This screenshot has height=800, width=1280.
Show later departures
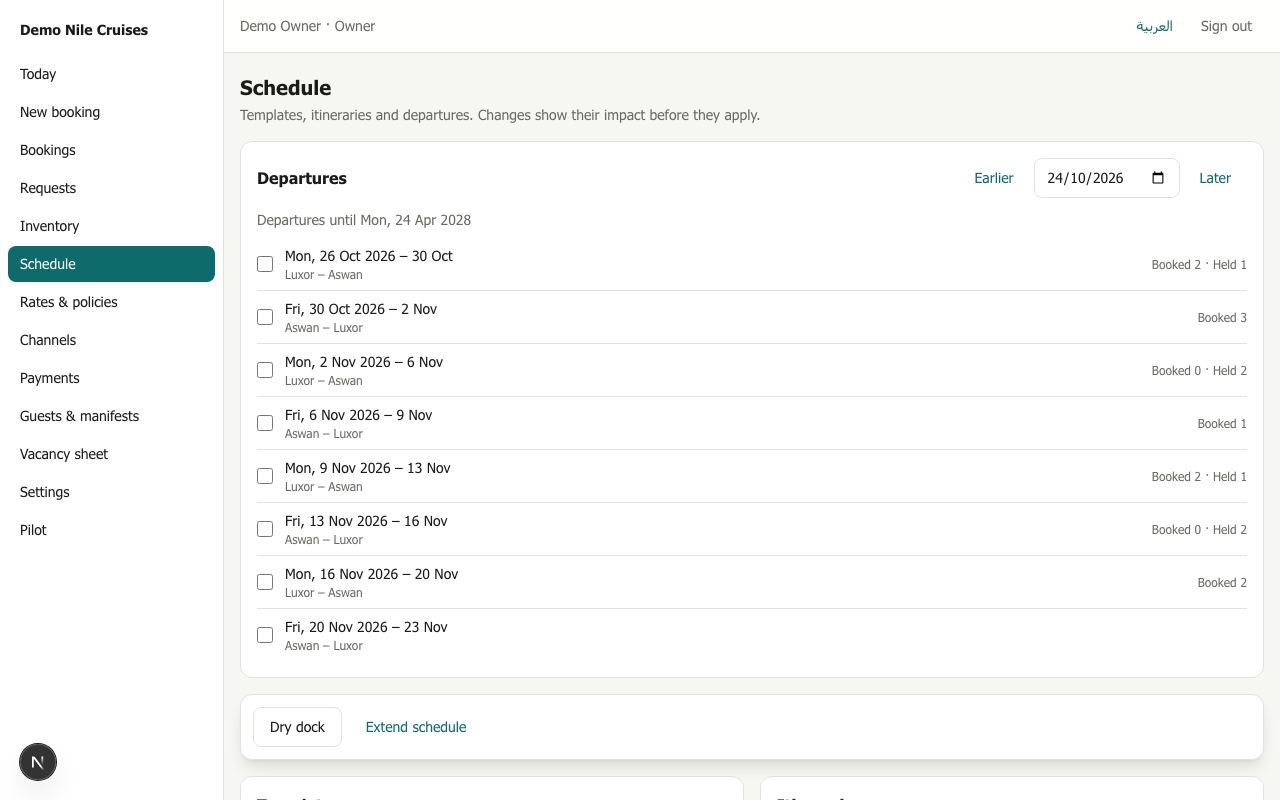point(1215,178)
